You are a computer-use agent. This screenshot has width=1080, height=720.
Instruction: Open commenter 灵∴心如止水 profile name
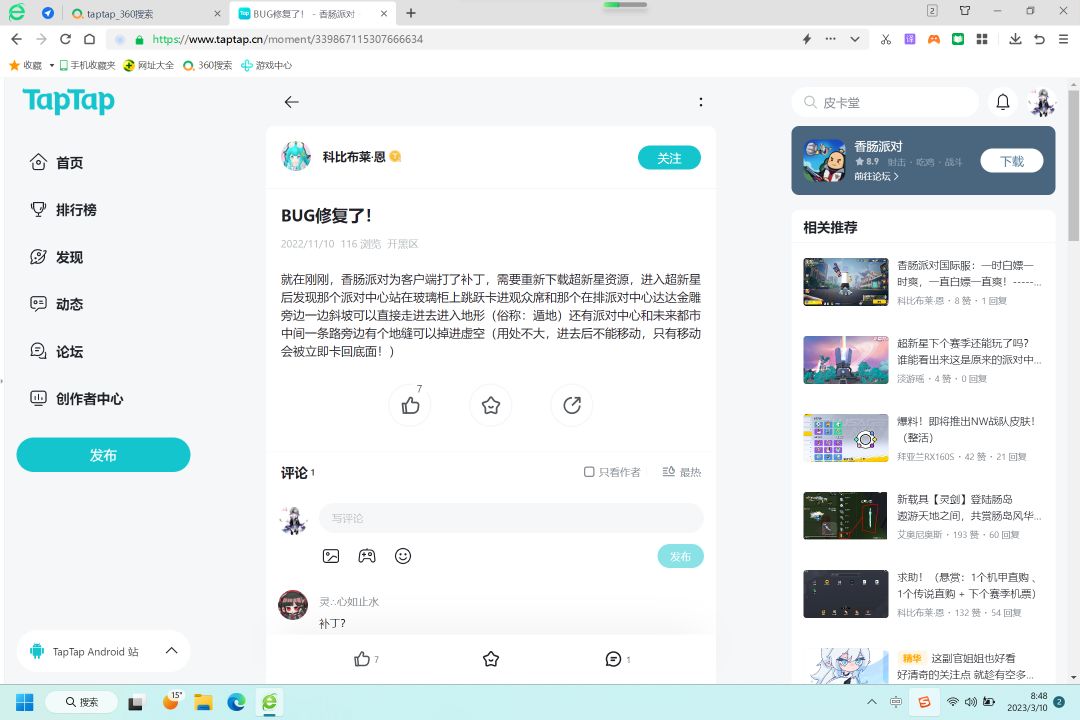349,601
